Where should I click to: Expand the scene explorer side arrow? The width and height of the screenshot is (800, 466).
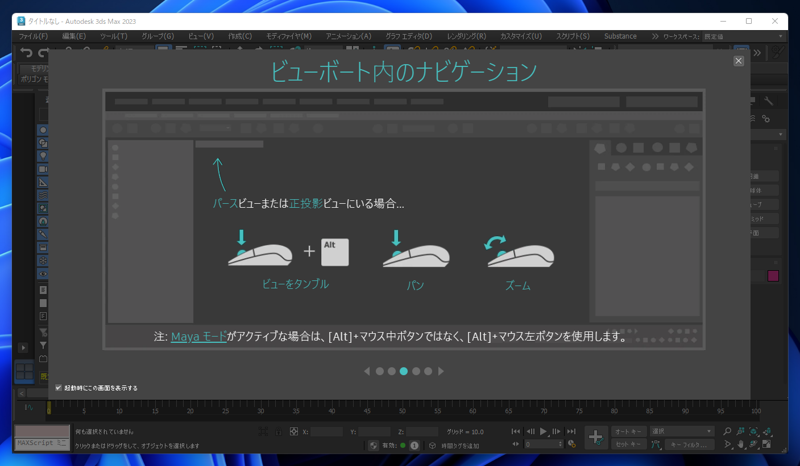click(x=23, y=348)
